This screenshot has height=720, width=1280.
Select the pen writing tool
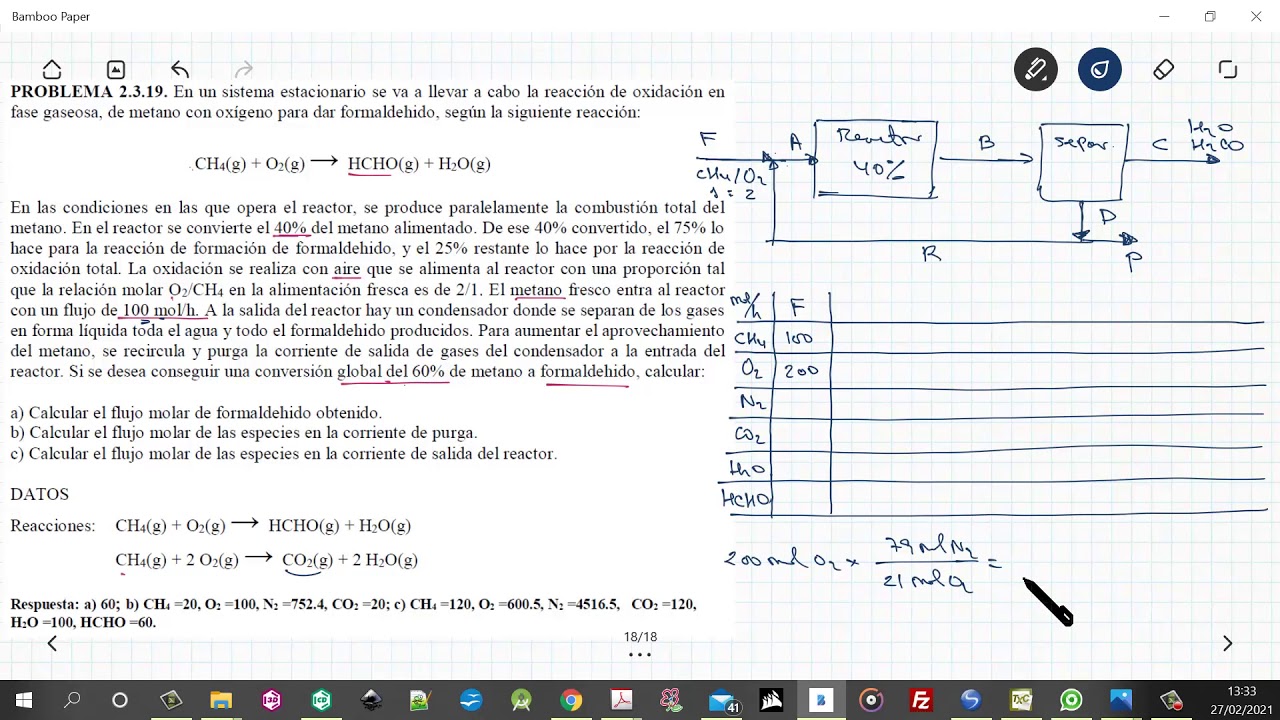(1036, 70)
